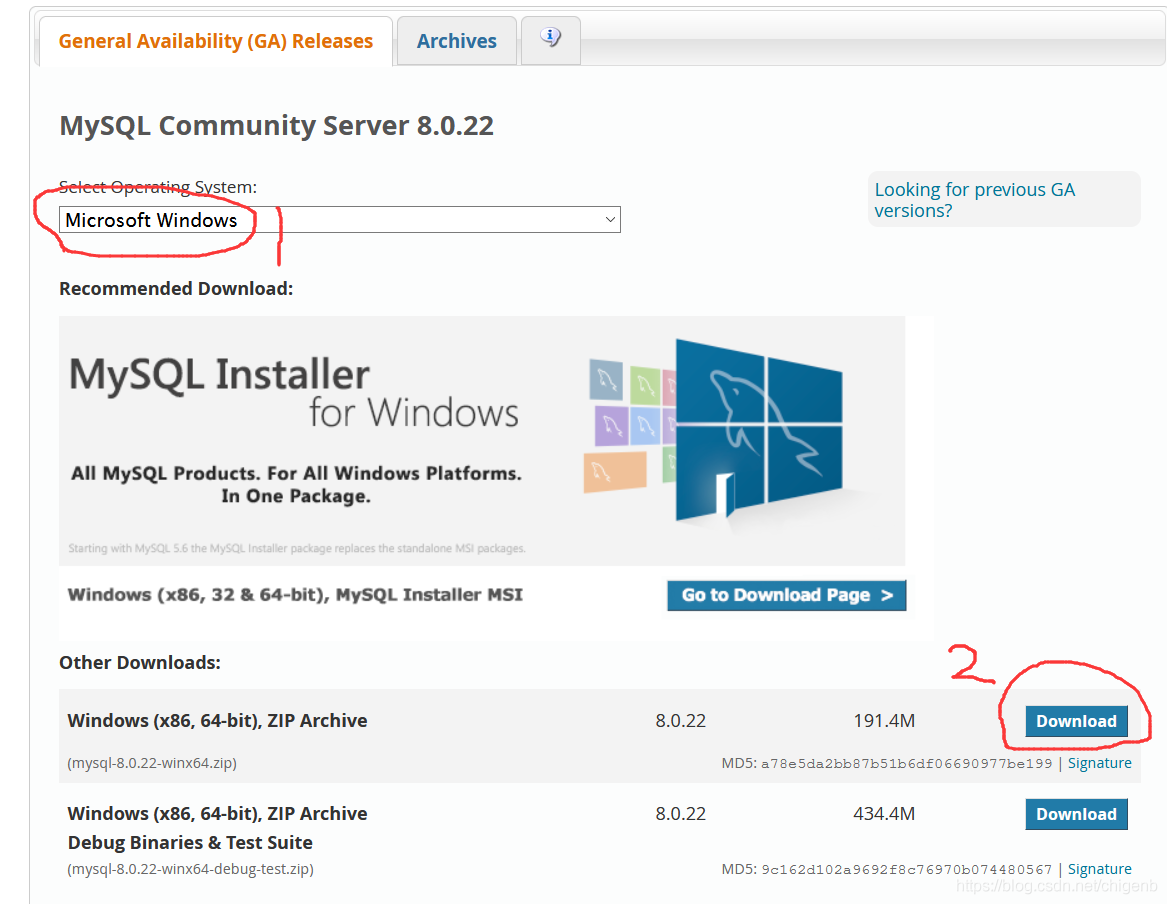The image size is (1167, 904).
Task: Click the Debug Binaries & Test Suite title
Action: coord(190,842)
